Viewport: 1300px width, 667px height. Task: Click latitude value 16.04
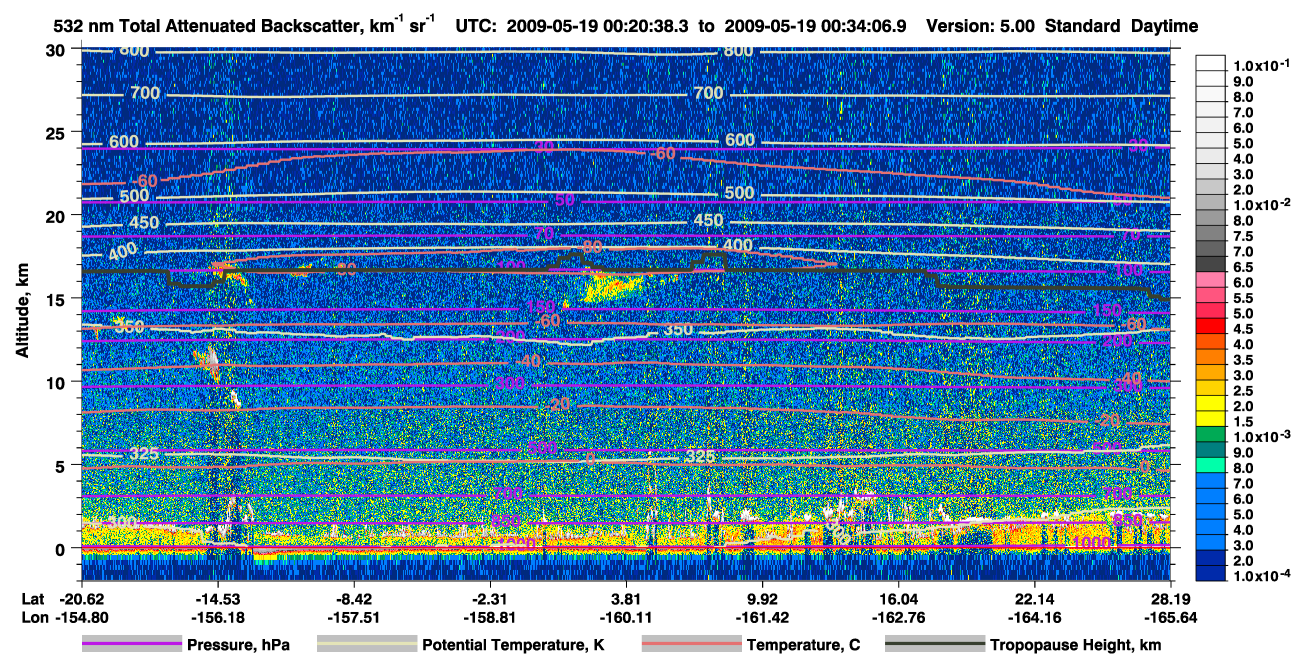pyautogui.click(x=899, y=598)
